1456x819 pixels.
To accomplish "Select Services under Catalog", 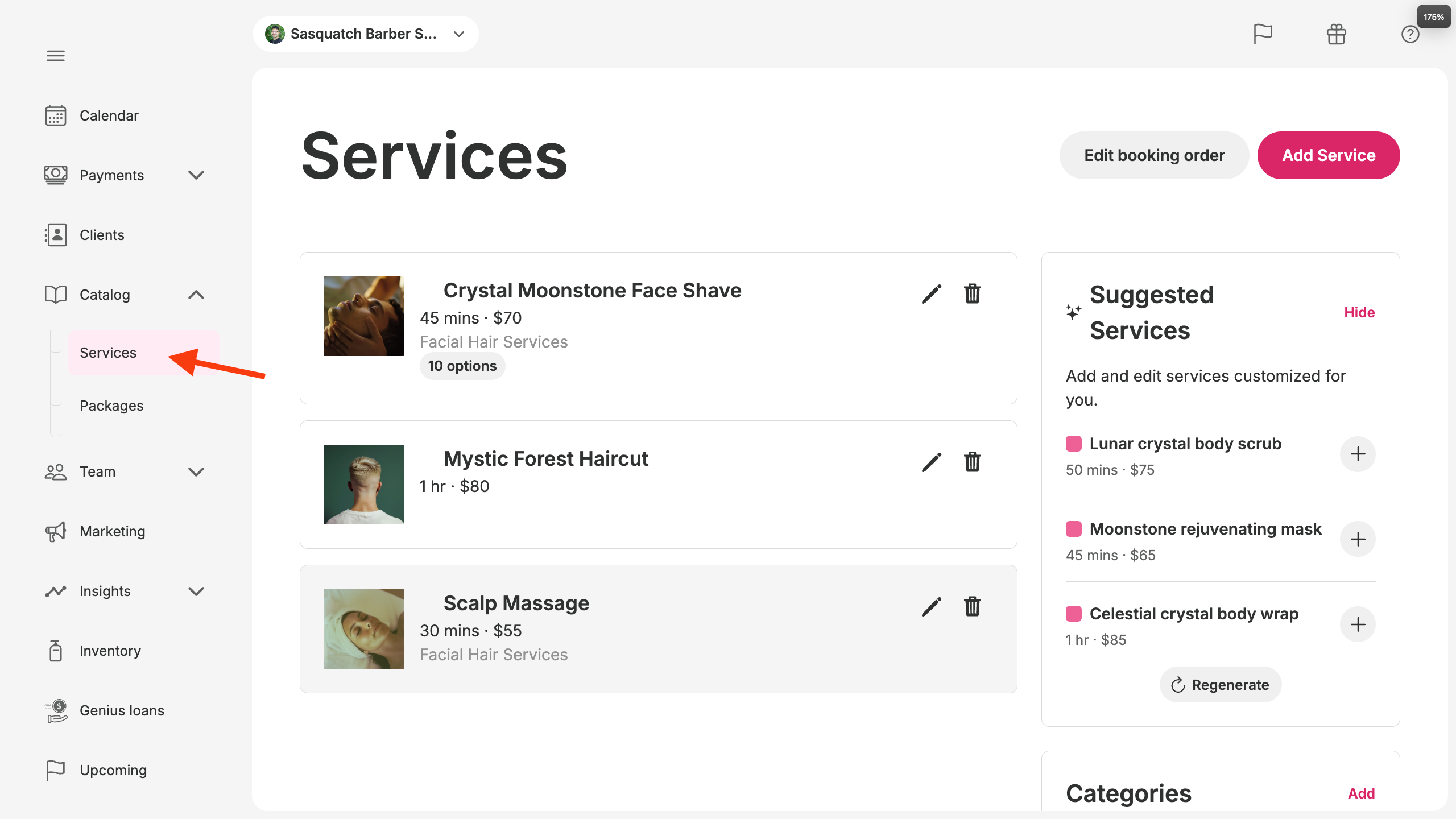I will [143, 353].
